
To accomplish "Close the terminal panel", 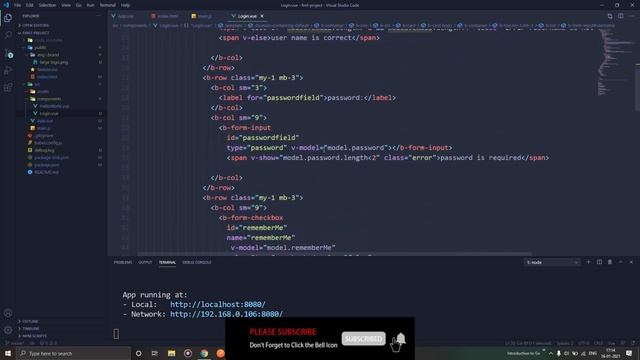I will [631, 262].
